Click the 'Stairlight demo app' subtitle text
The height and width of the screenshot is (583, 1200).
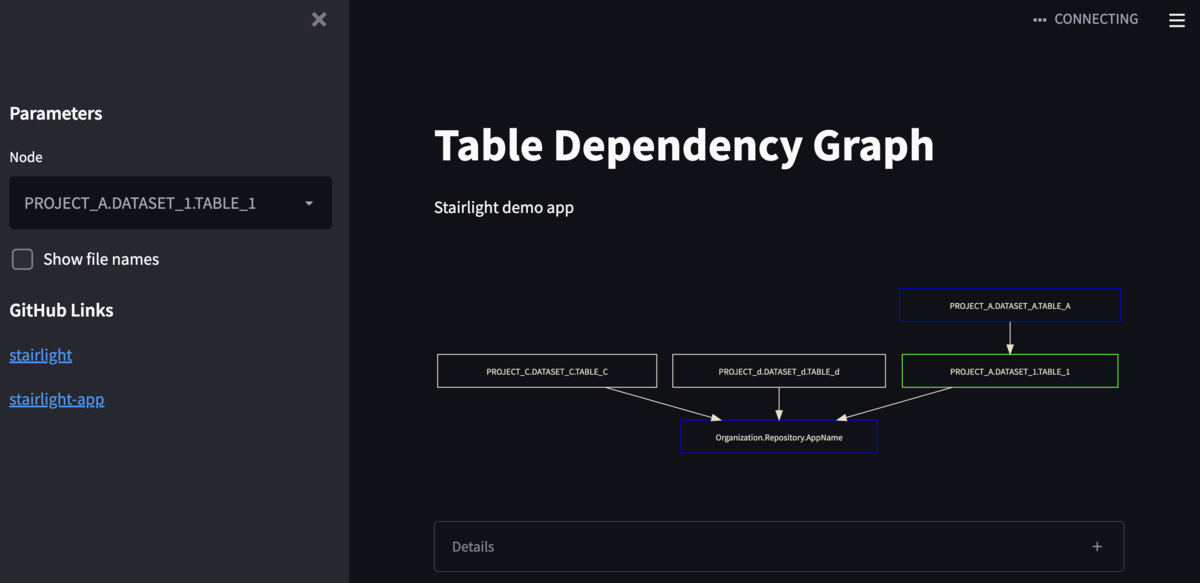pos(504,208)
